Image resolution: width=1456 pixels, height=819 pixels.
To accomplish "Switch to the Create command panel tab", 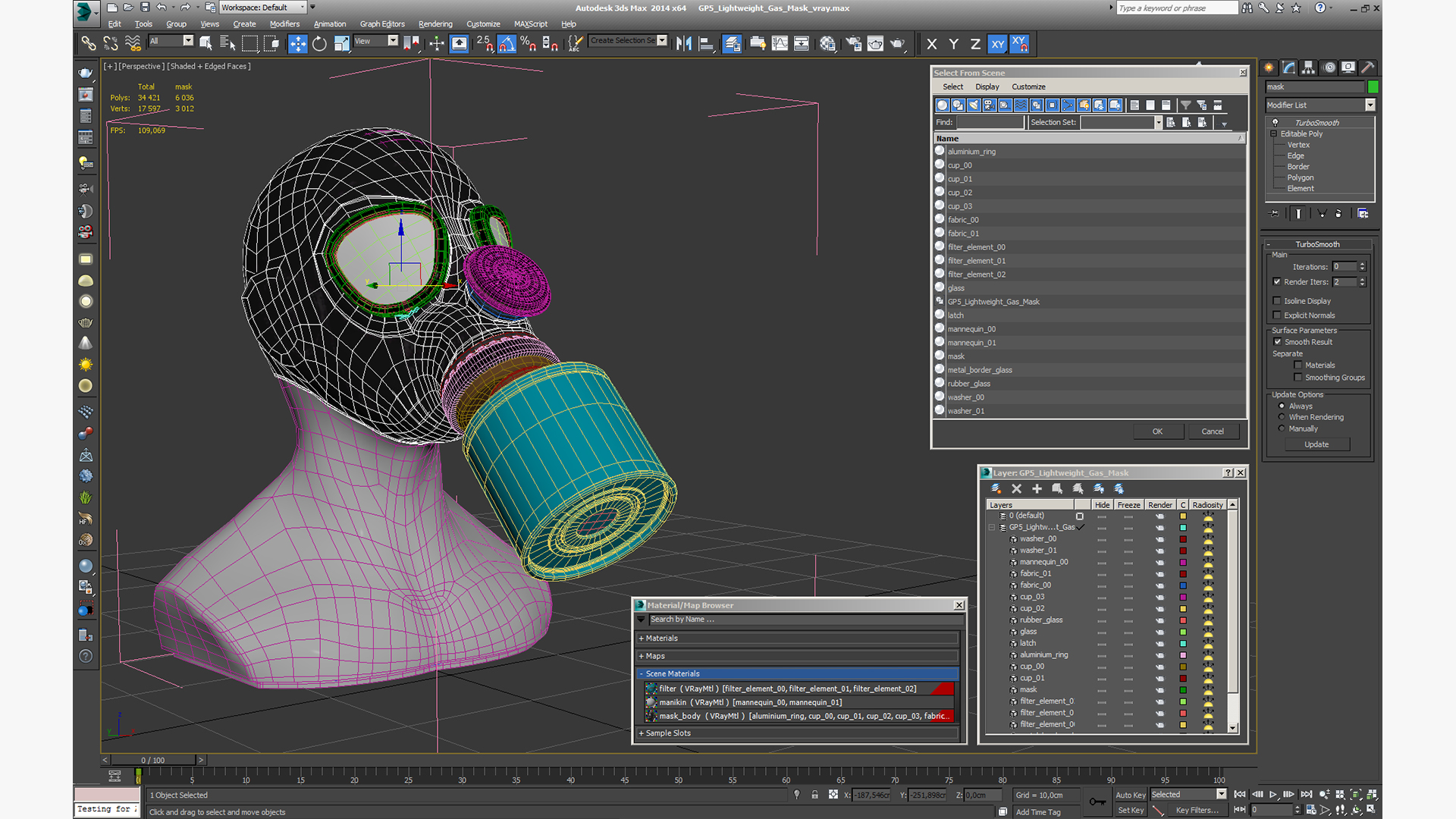I will [1269, 67].
